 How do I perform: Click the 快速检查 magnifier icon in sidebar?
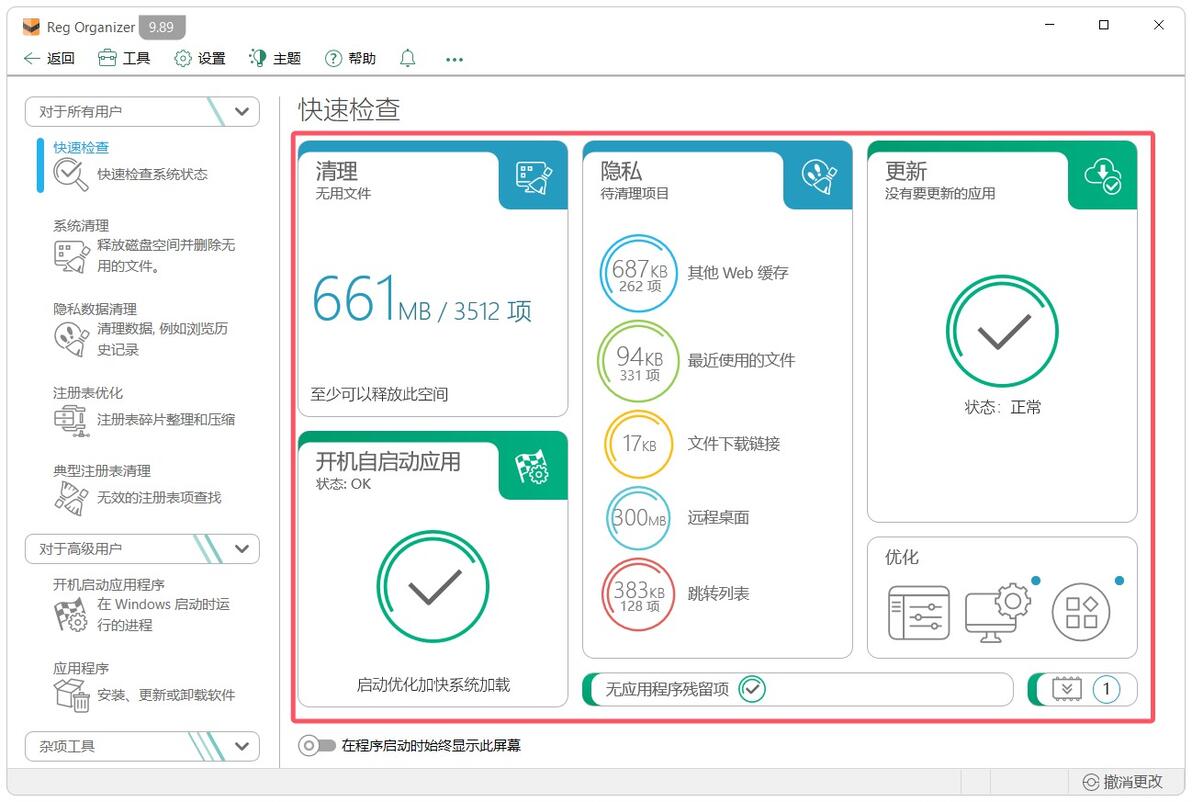[70, 175]
